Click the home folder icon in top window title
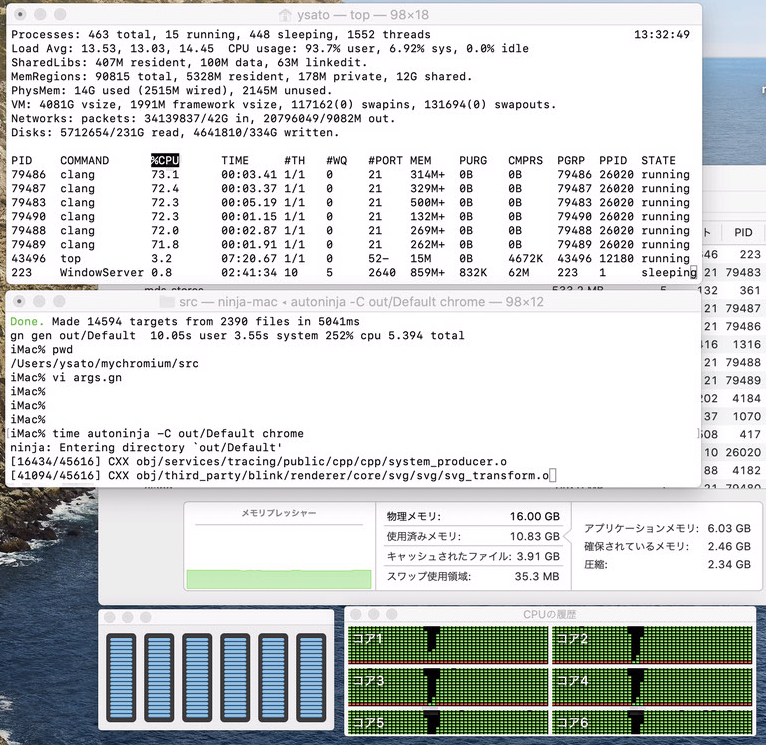 pos(285,15)
